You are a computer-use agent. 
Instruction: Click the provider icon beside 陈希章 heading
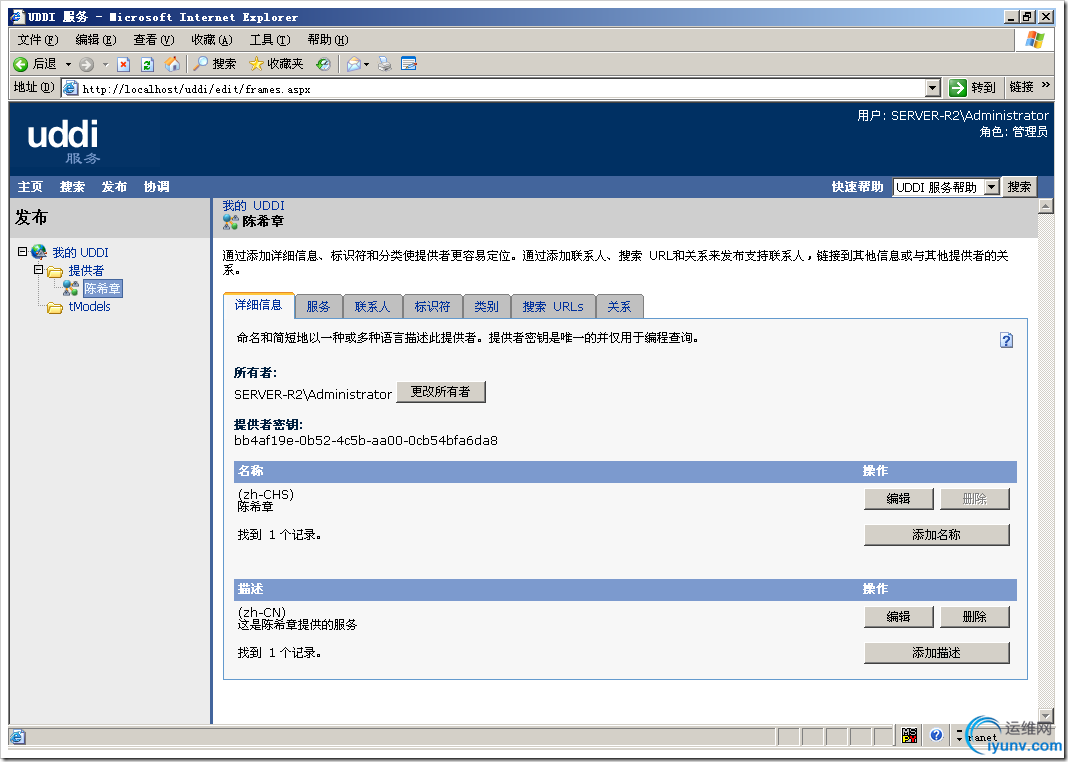[x=230, y=221]
